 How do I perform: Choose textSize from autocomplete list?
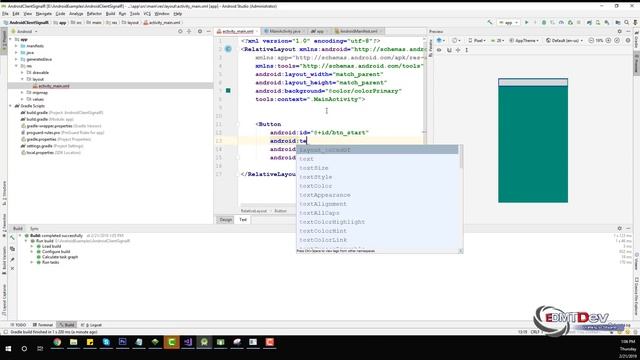pyautogui.click(x=314, y=168)
